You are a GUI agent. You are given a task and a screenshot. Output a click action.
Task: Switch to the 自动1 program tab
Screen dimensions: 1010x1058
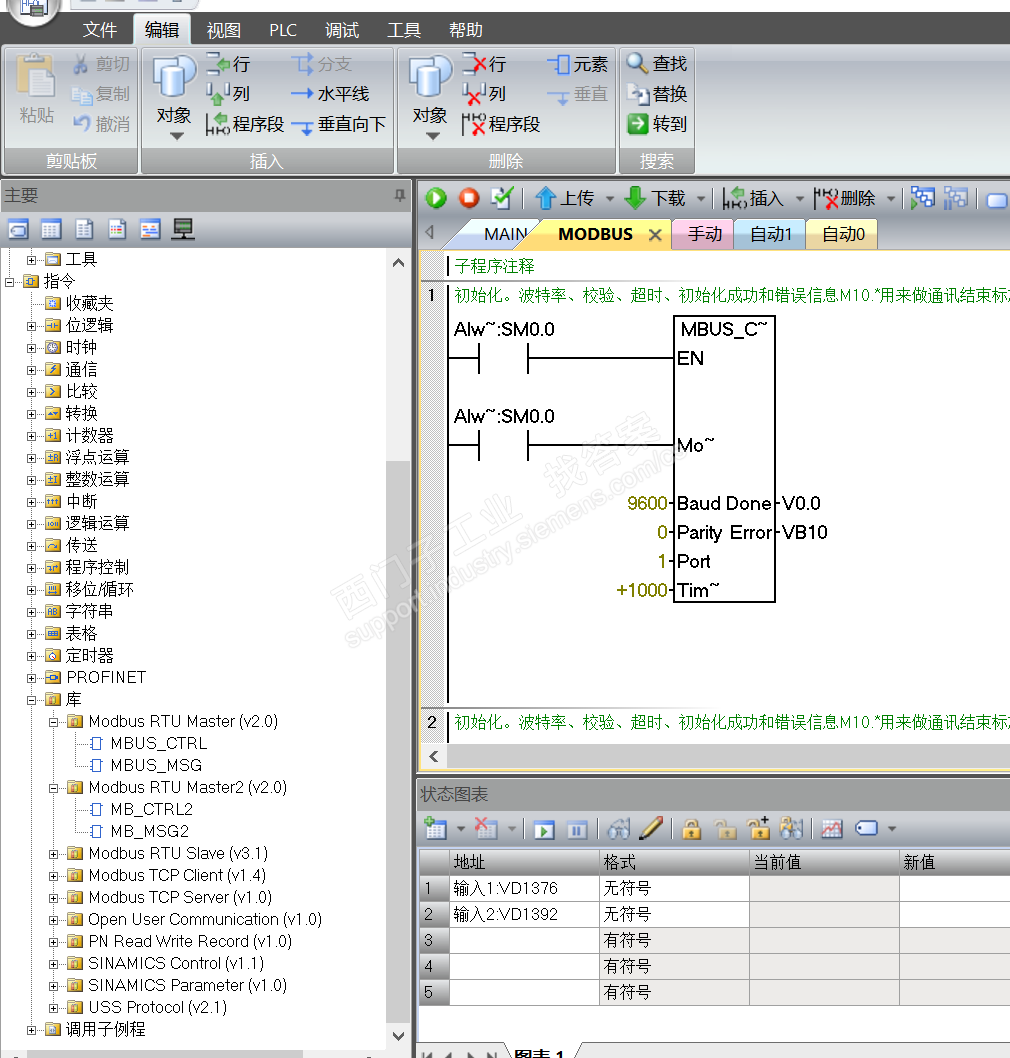pos(770,234)
